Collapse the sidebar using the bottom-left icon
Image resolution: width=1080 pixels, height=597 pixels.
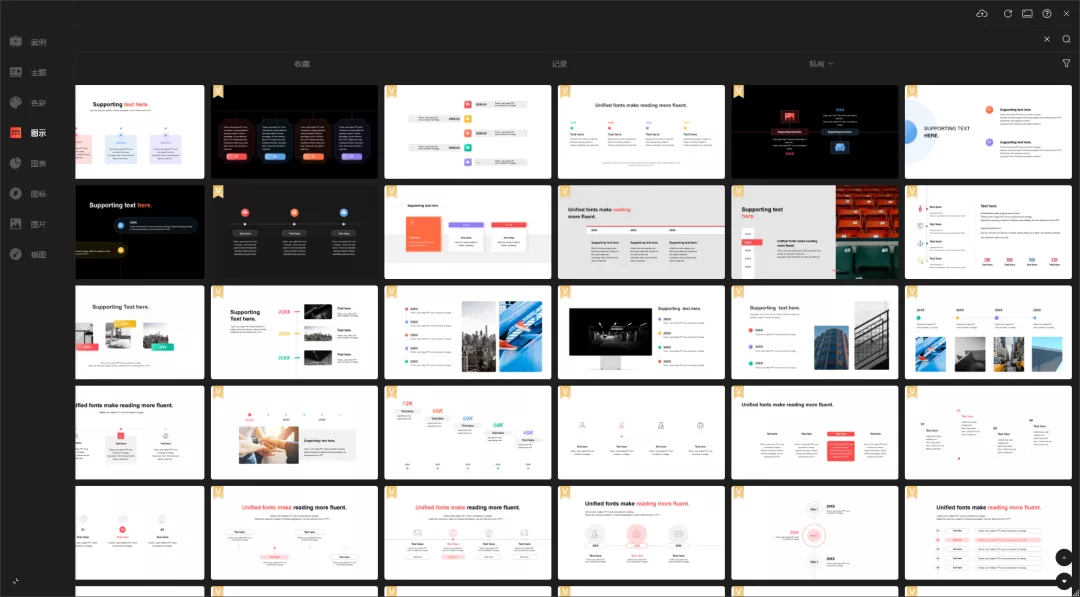tap(16, 581)
